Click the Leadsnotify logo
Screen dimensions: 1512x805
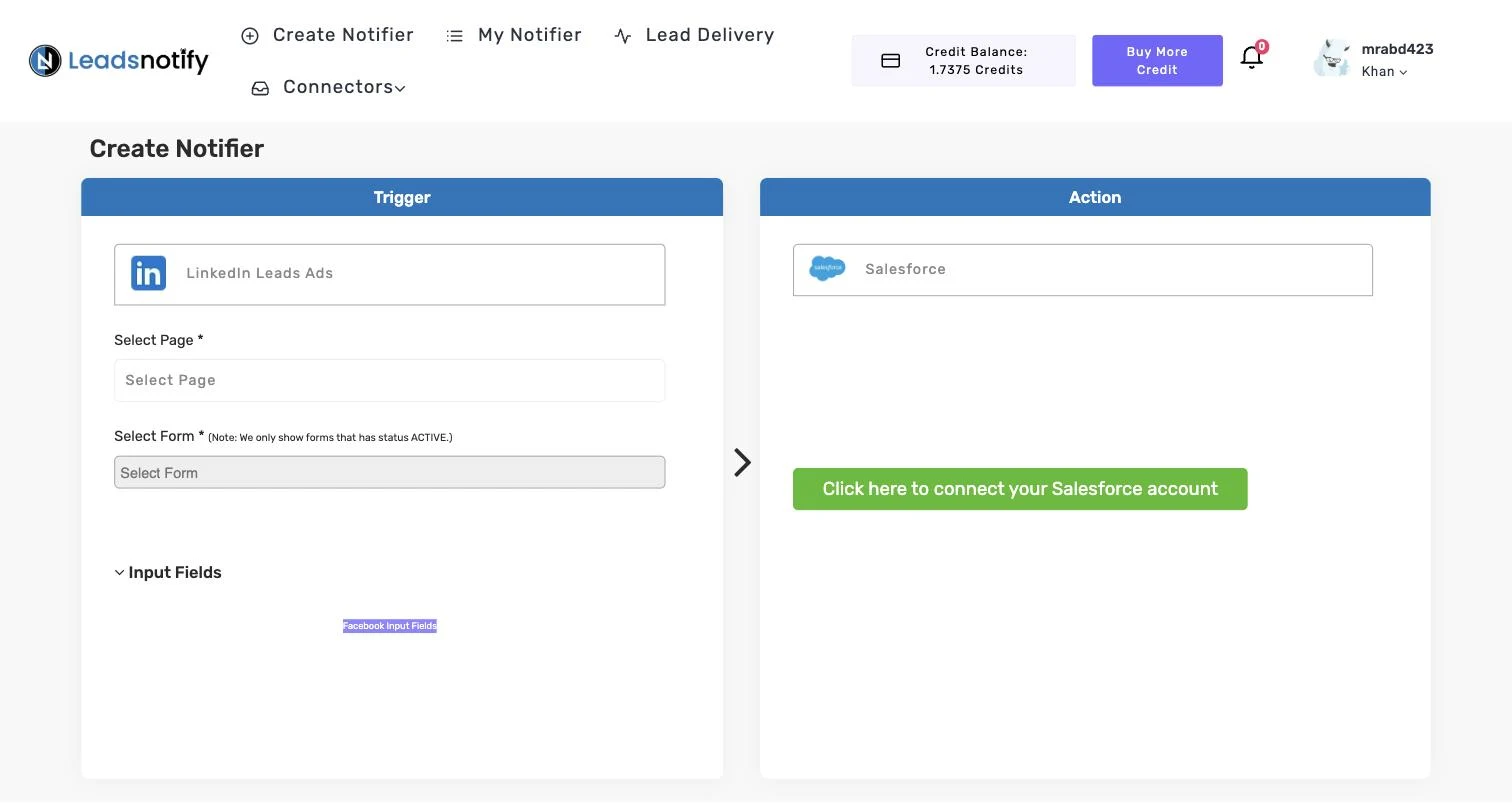(119, 61)
